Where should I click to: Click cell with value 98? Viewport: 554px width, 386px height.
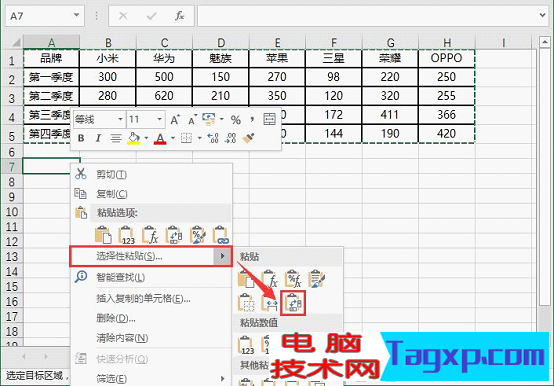pyautogui.click(x=334, y=77)
